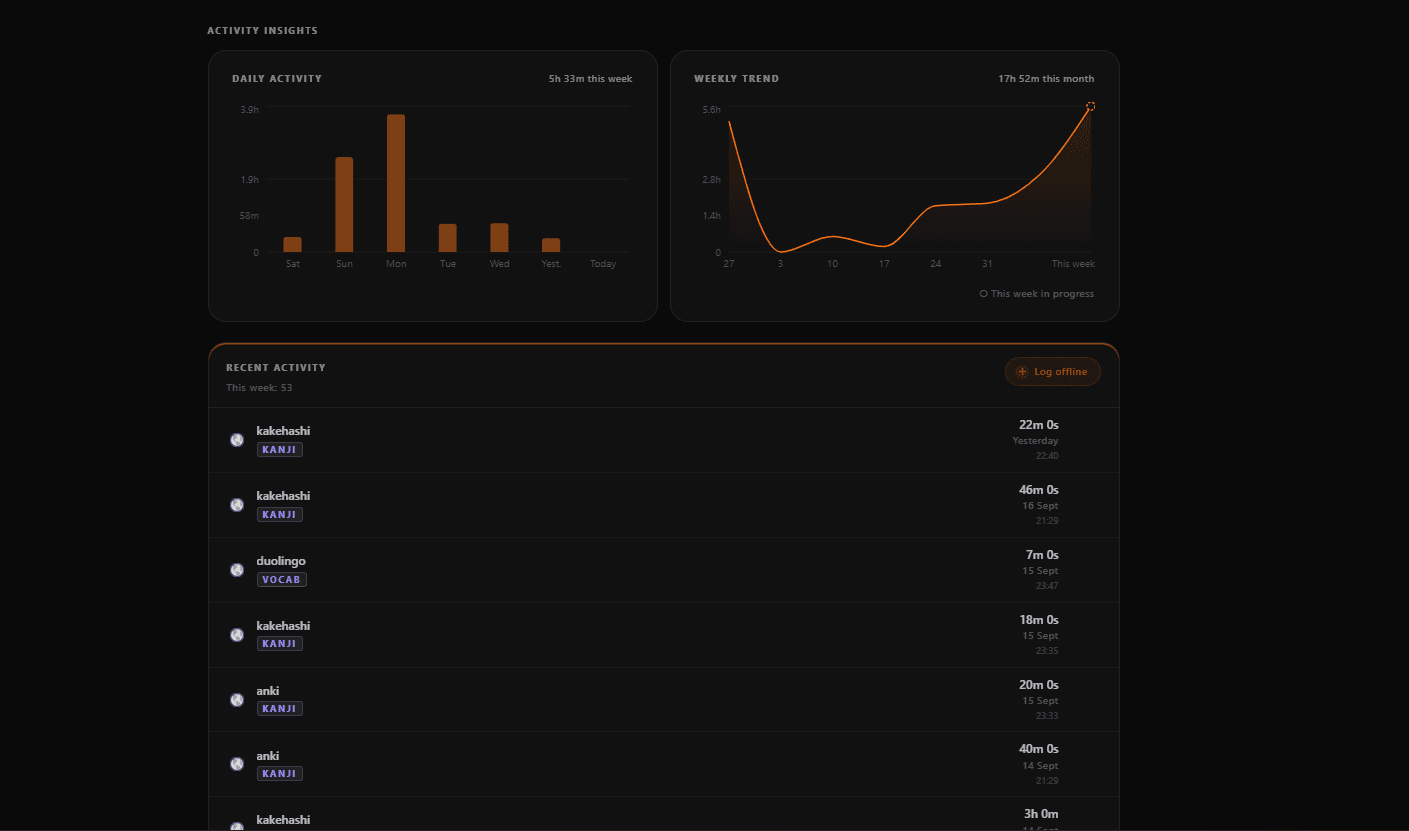1409x831 pixels.
Task: Click the Log offline button
Action: tap(1052, 372)
